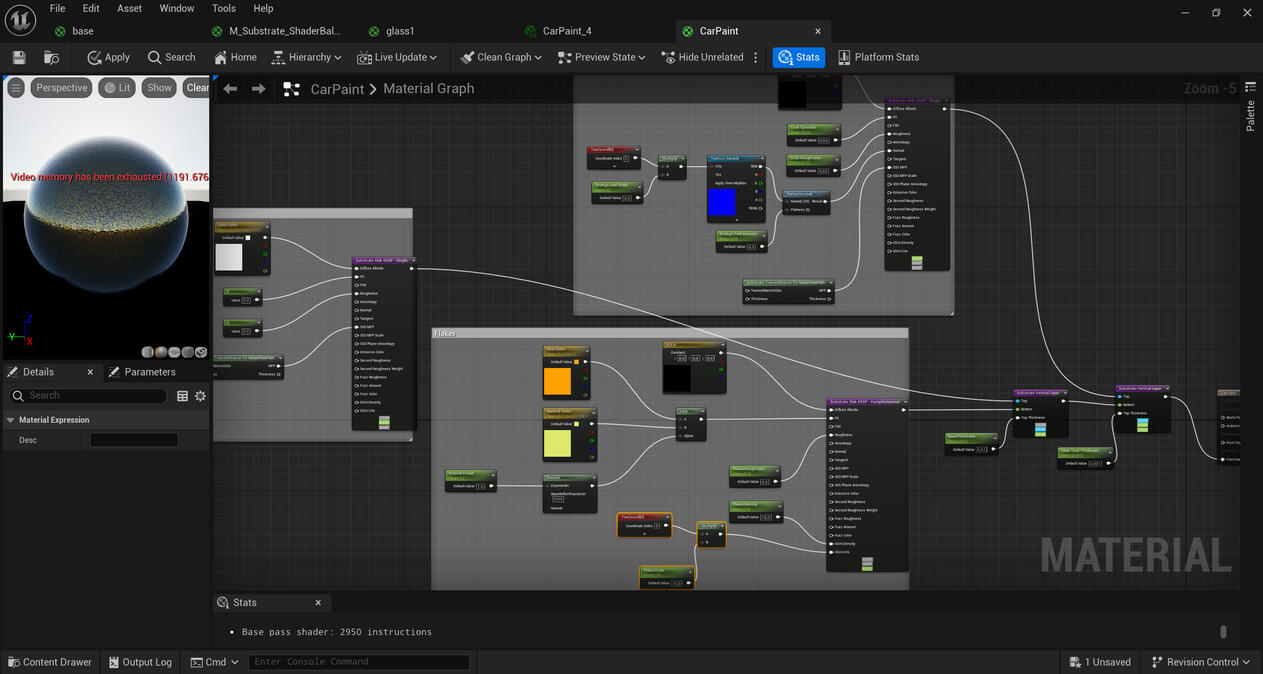The image size is (1263, 674).
Task: Open Revision Control options
Action: tap(1200, 661)
